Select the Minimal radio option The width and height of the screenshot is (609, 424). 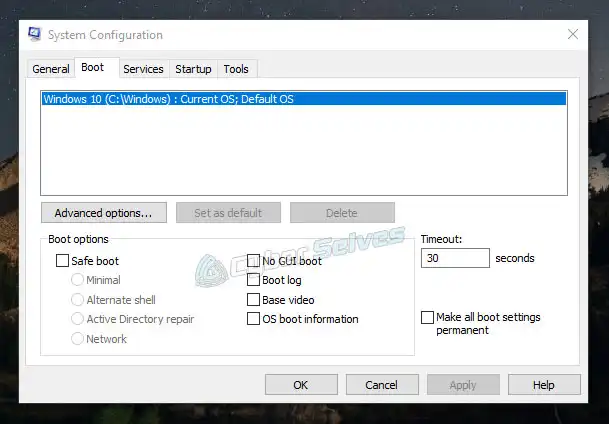[77, 280]
